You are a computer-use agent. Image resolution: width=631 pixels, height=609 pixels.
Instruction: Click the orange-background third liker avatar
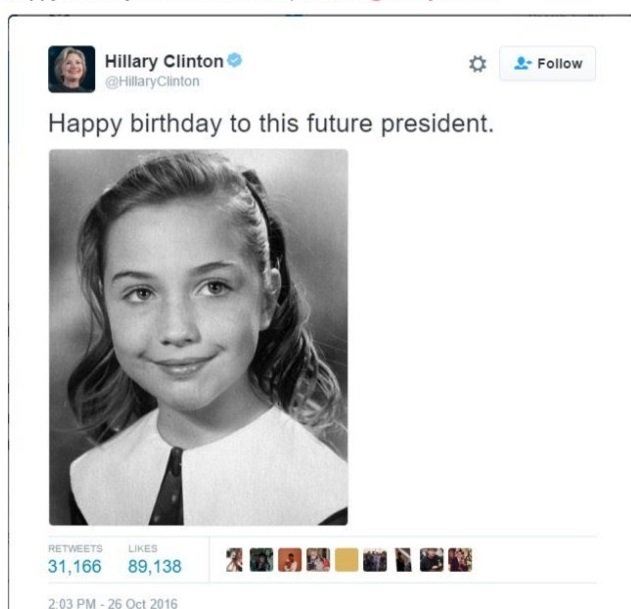tap(290, 560)
